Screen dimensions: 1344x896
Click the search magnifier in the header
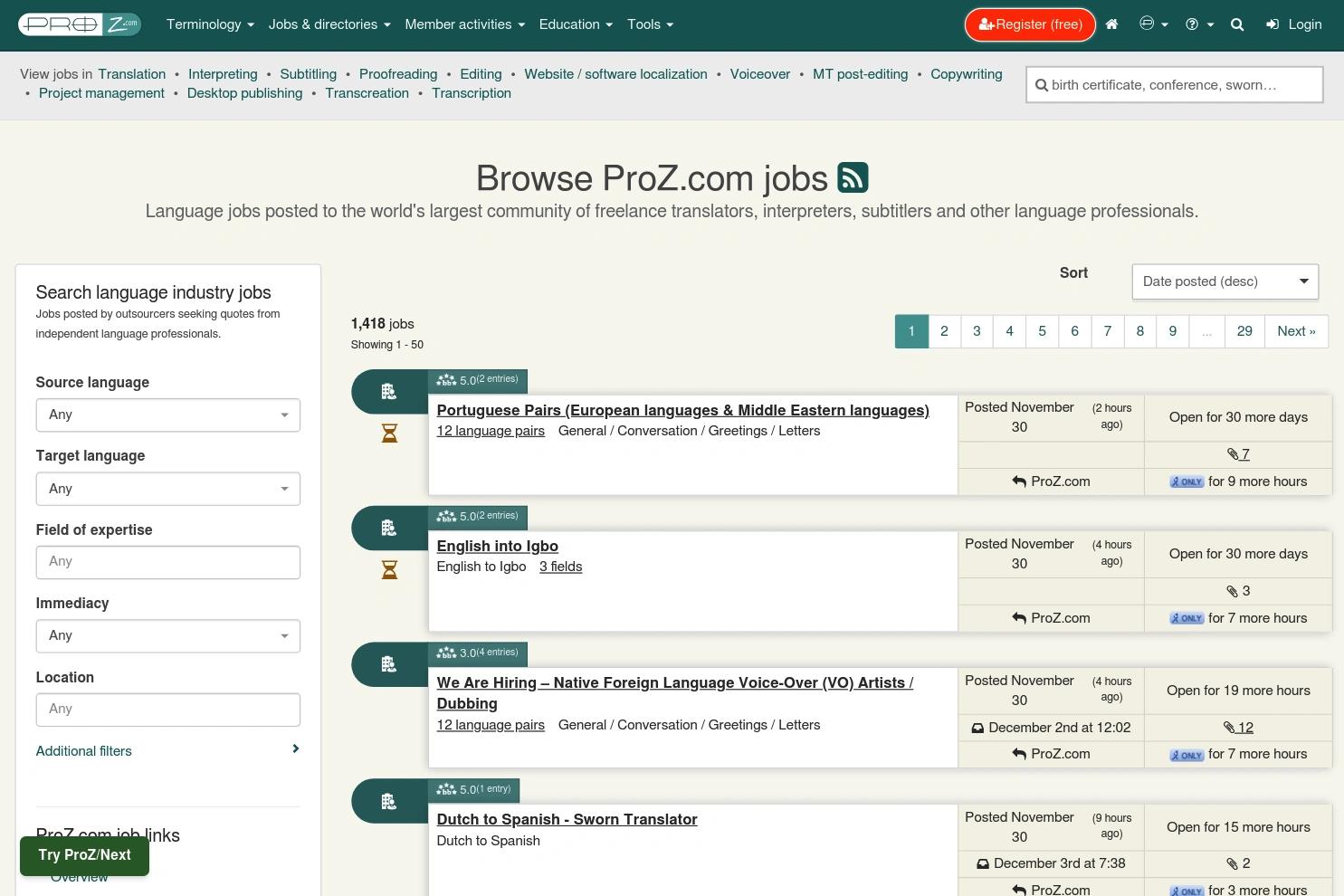point(1237,24)
